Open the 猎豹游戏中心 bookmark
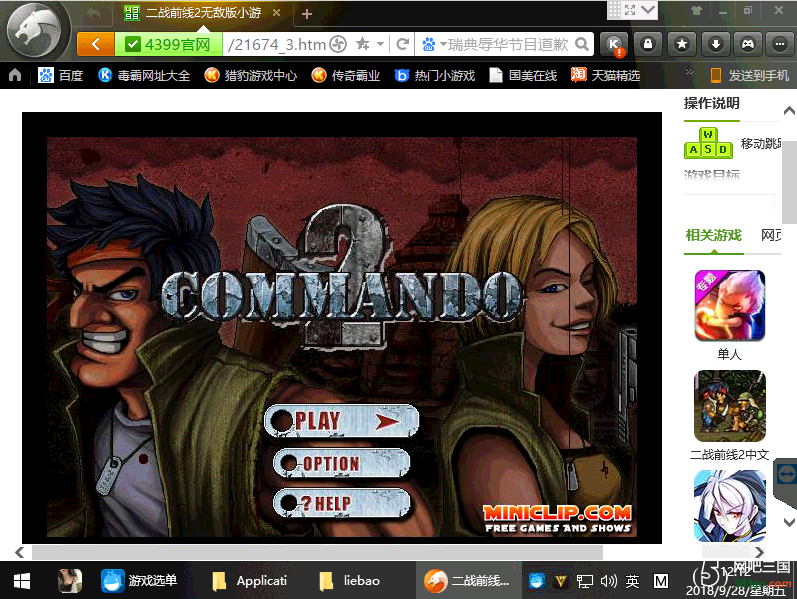Image resolution: width=797 pixels, height=599 pixels. point(251,75)
